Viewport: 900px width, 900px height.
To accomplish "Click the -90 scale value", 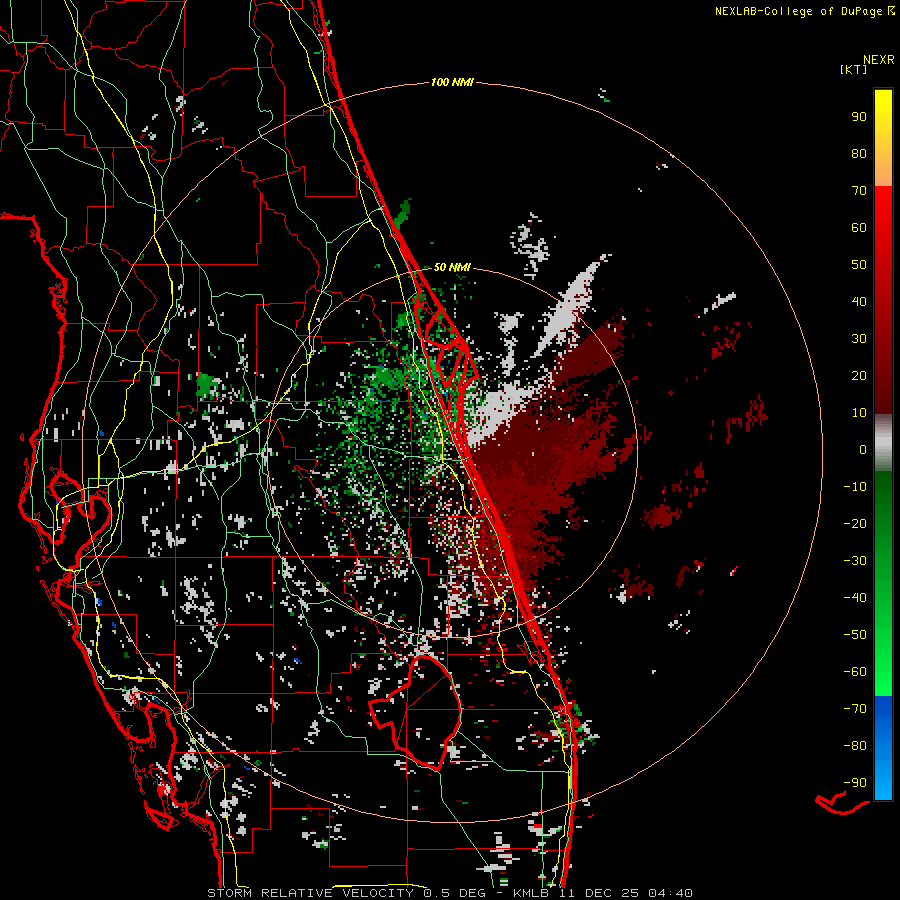I will pos(855,783).
